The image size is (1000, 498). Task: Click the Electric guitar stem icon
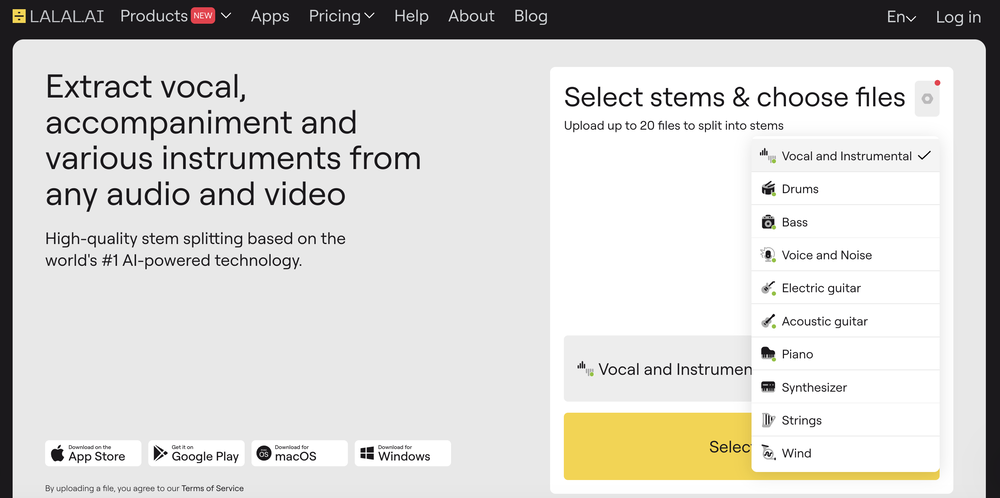(768, 288)
